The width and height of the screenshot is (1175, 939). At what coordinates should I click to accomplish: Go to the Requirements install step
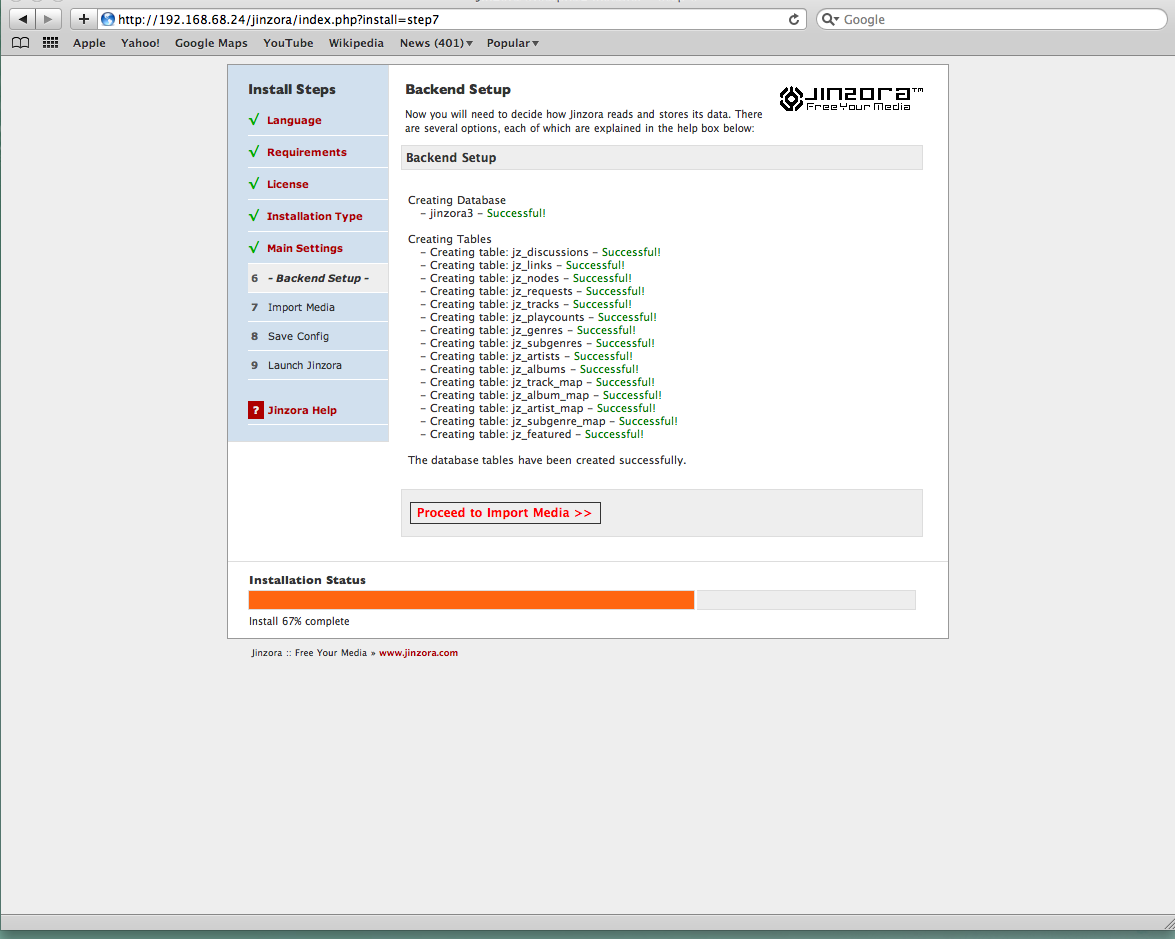306,152
